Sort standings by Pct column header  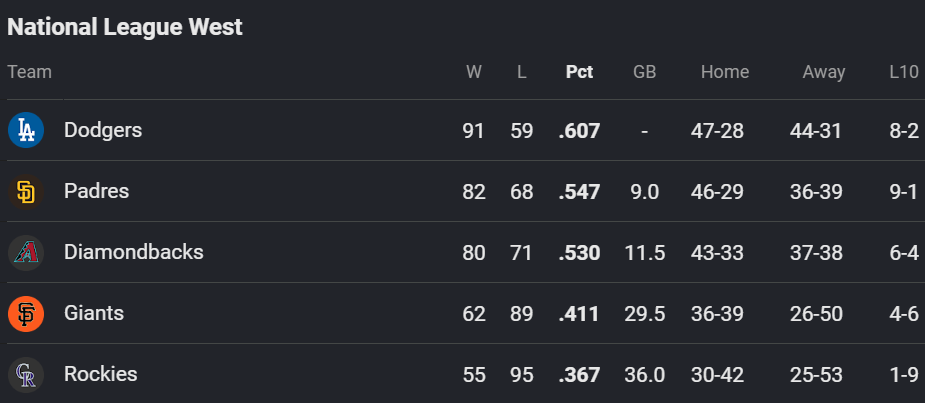[579, 72]
